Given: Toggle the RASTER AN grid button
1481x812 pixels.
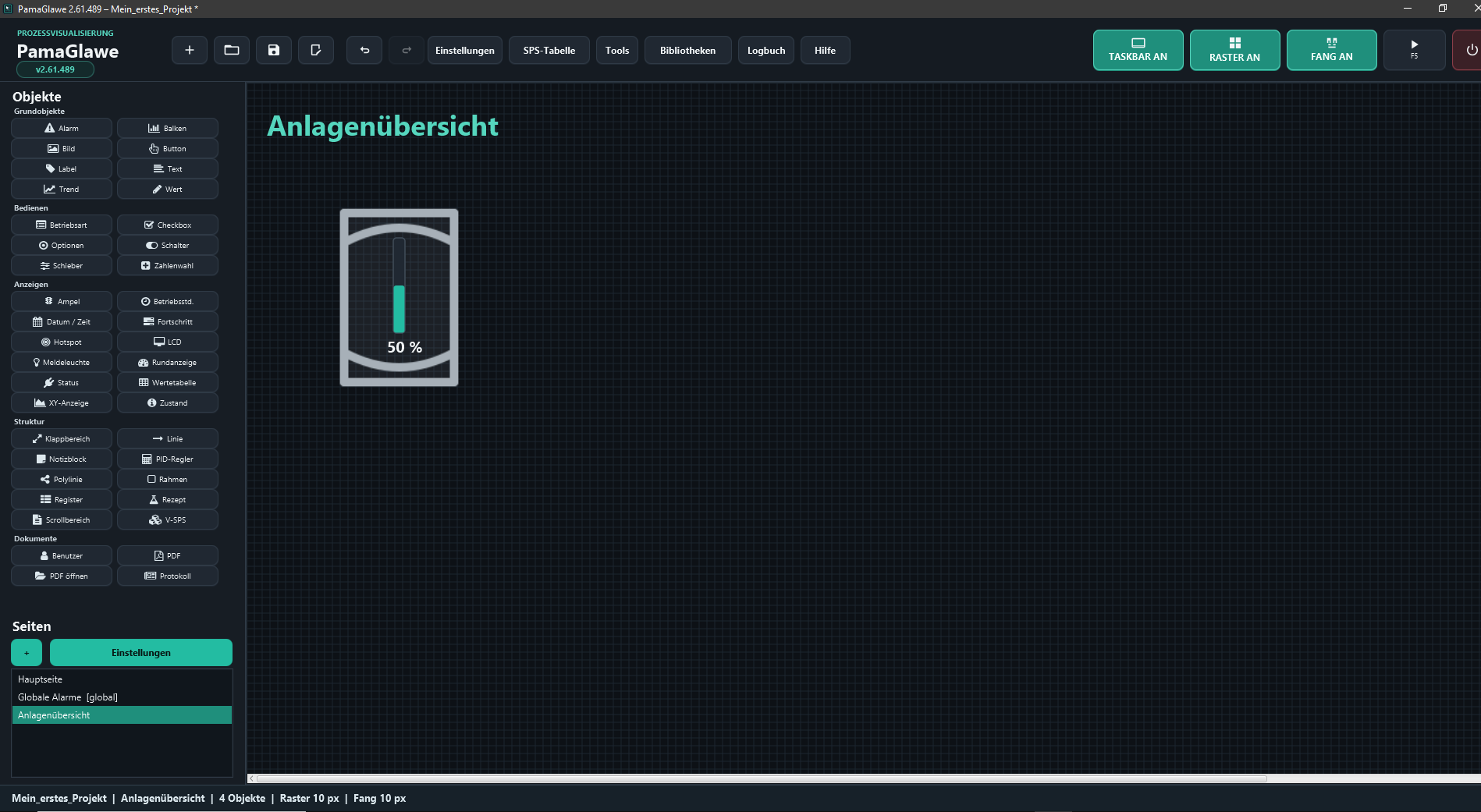Looking at the screenshot, I should [1234, 50].
